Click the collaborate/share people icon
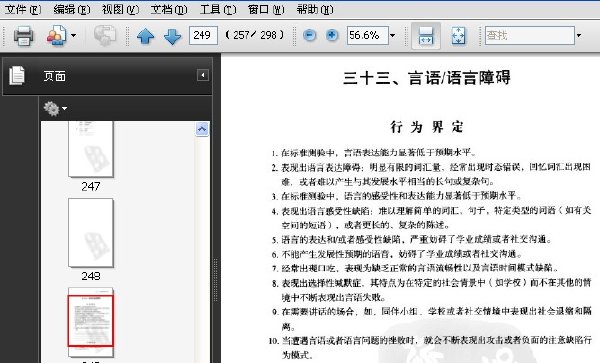The image size is (600, 363). (x=57, y=36)
